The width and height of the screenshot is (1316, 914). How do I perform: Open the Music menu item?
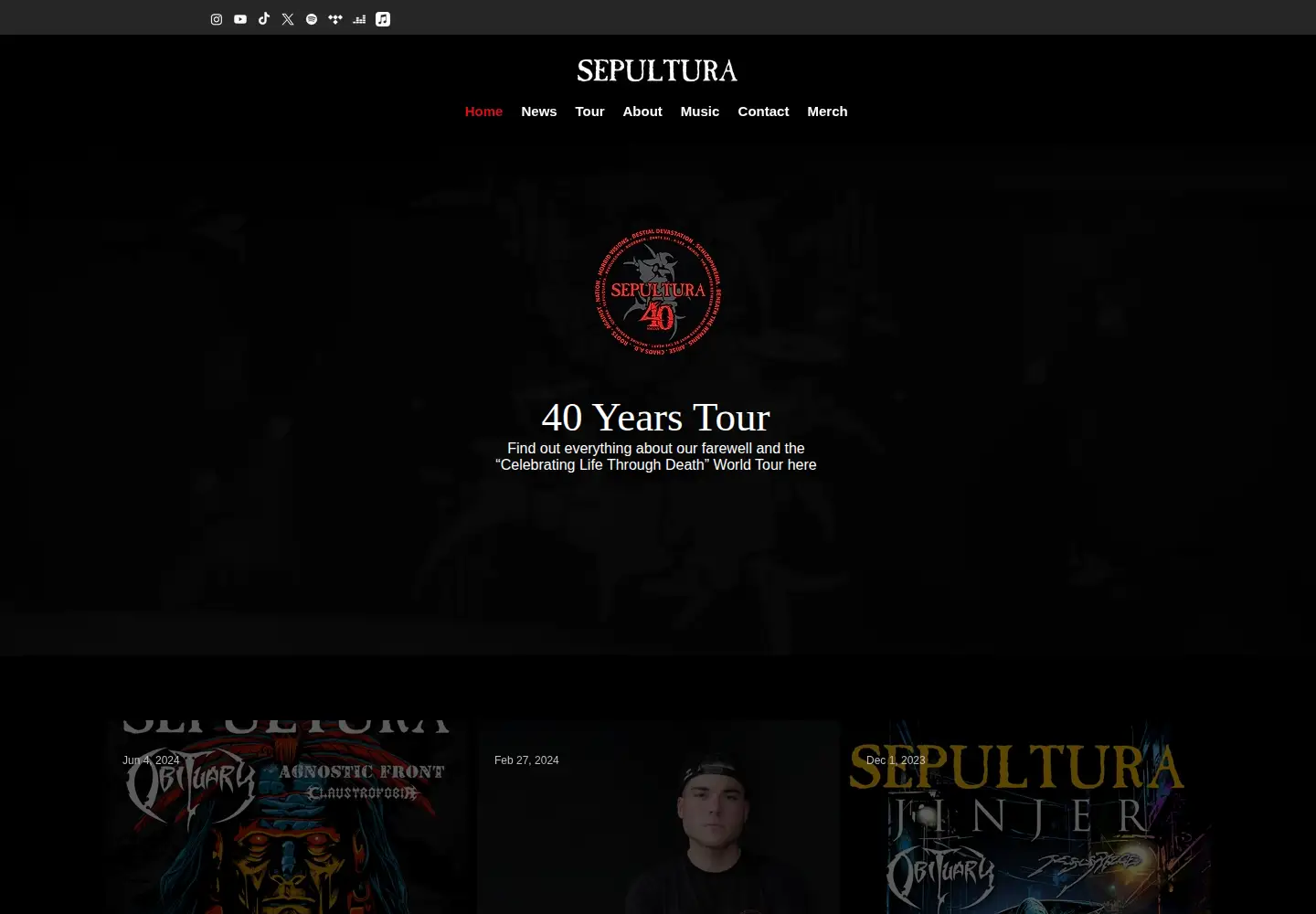[700, 112]
